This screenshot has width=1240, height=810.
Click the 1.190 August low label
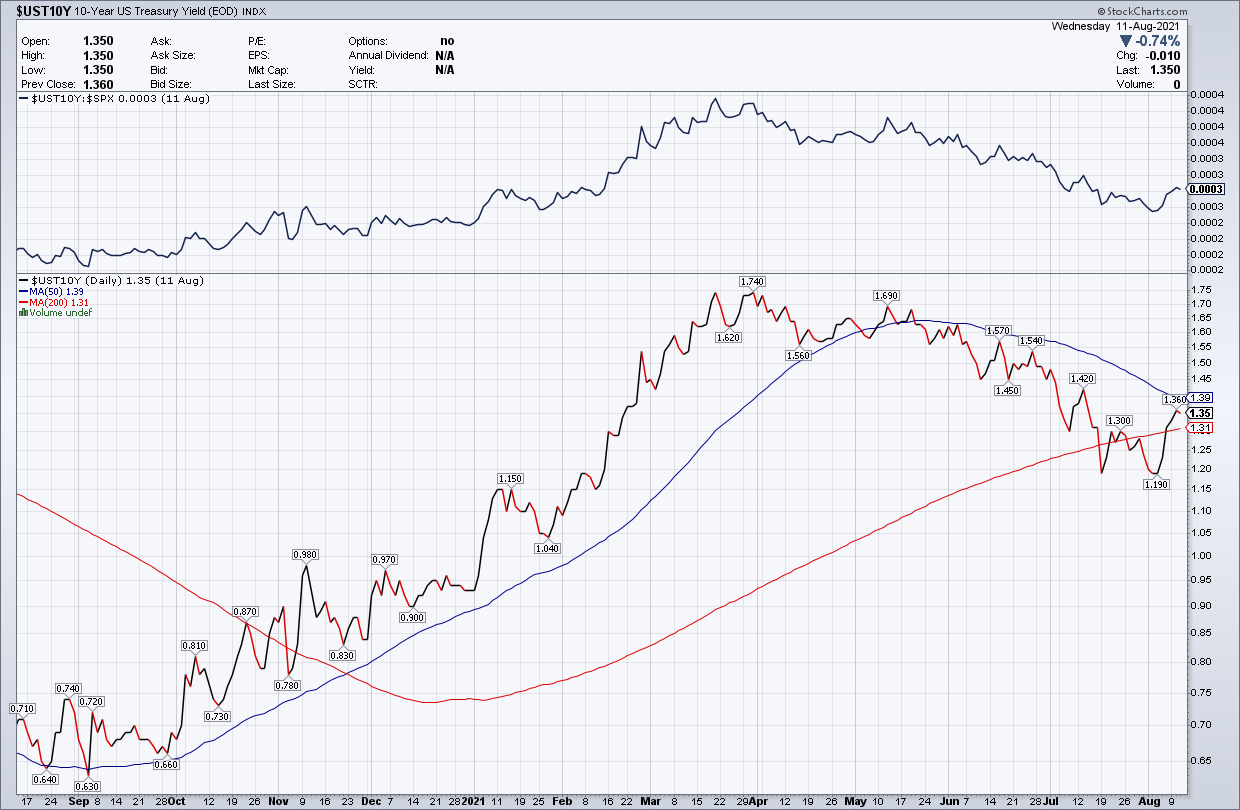point(1156,485)
